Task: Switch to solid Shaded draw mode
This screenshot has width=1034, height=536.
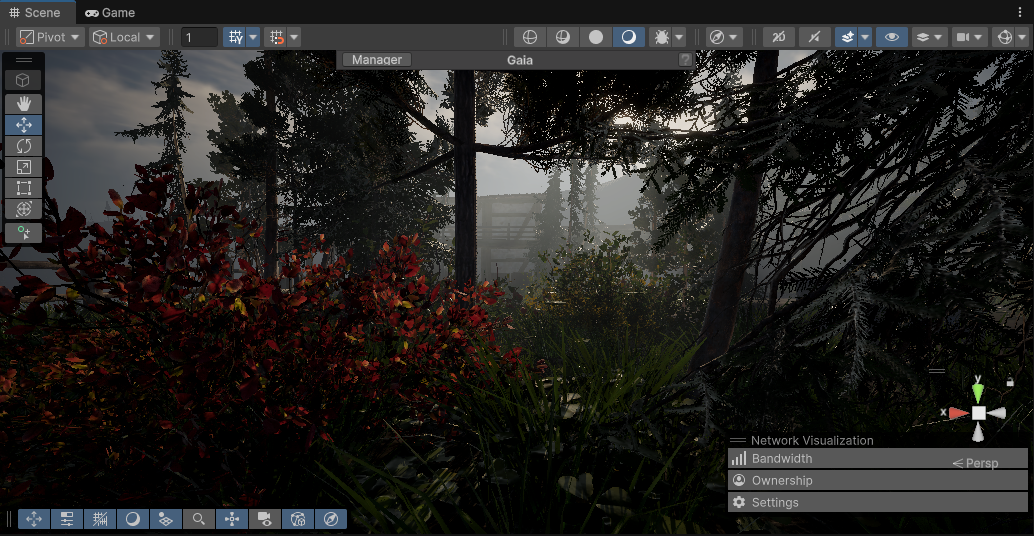Action: point(595,37)
